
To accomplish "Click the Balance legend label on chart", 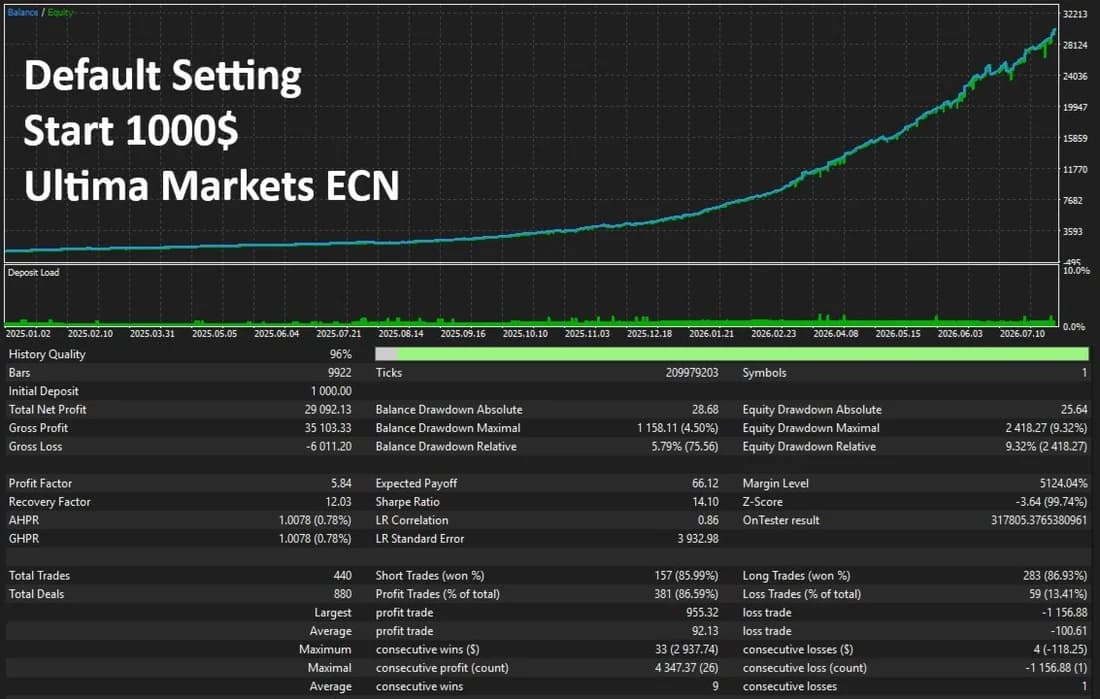I will [x=22, y=13].
